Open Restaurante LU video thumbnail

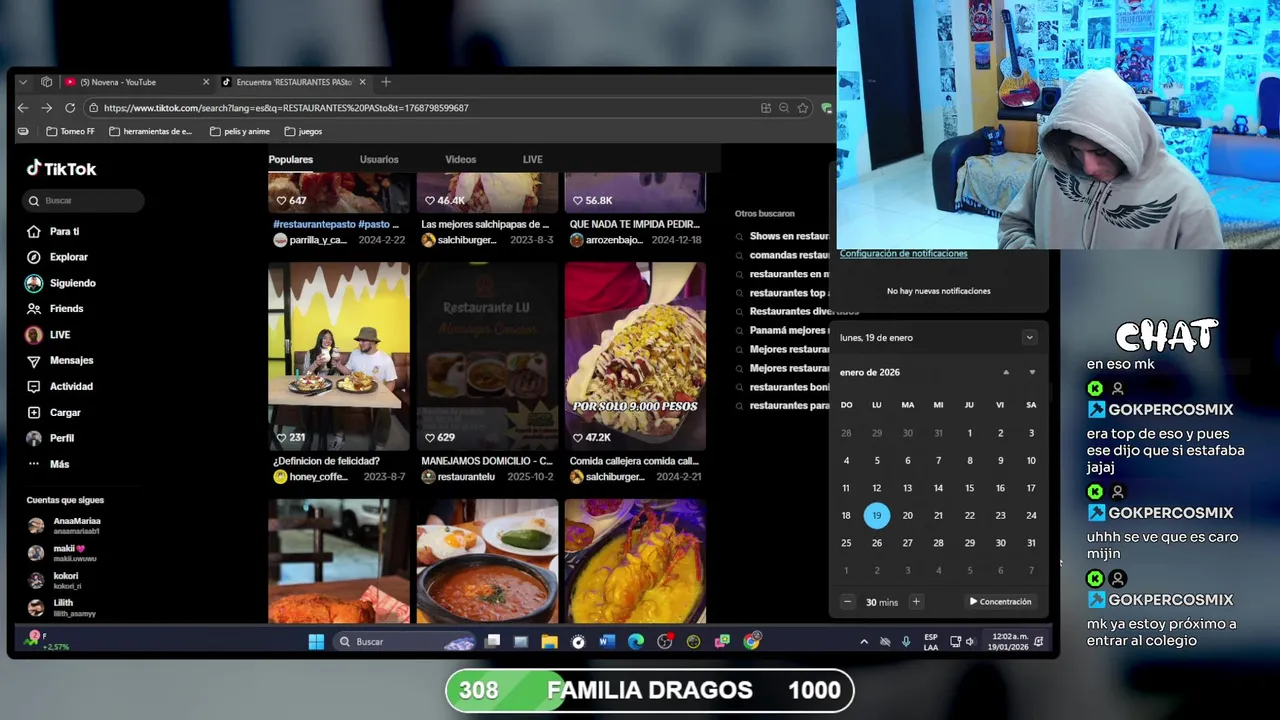click(x=487, y=356)
